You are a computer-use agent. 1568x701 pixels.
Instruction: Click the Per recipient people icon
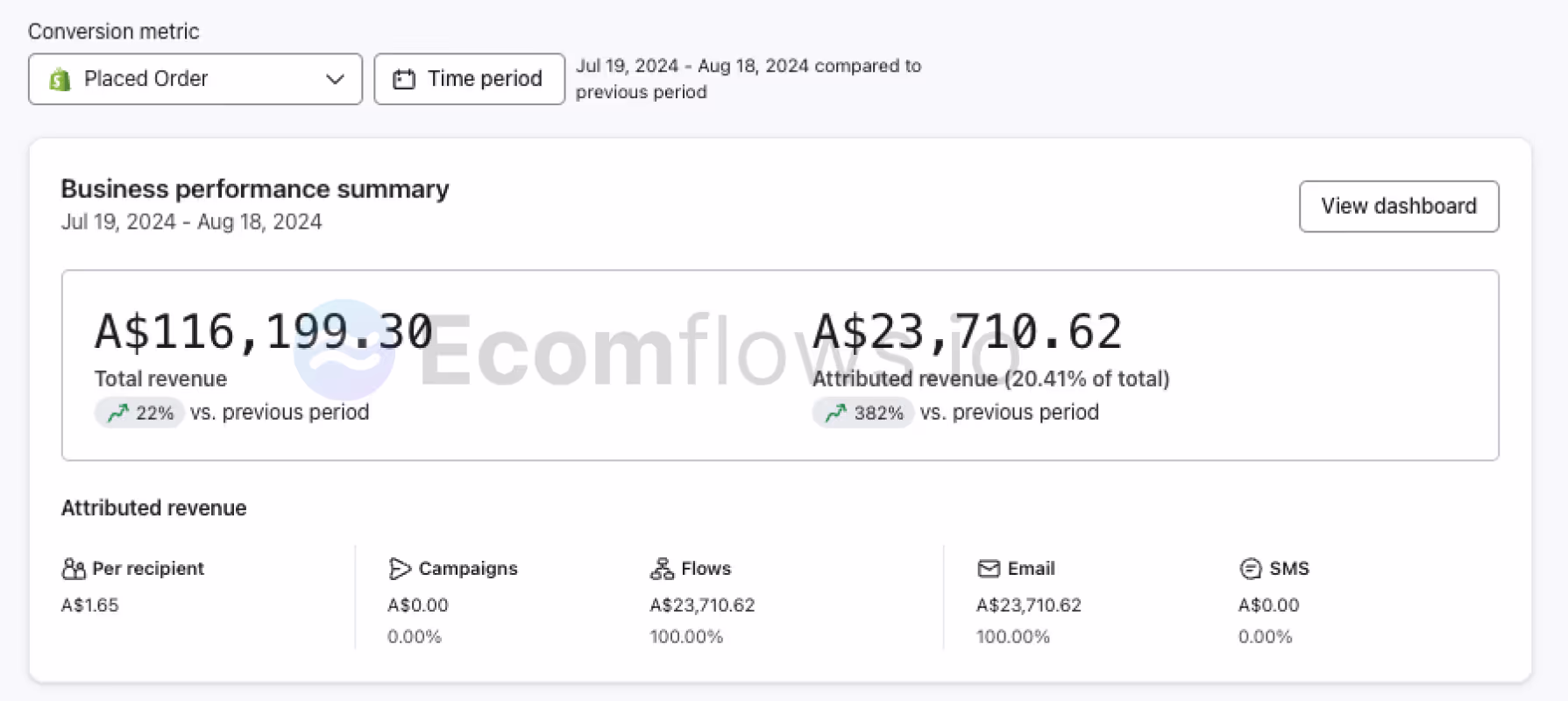tap(74, 570)
